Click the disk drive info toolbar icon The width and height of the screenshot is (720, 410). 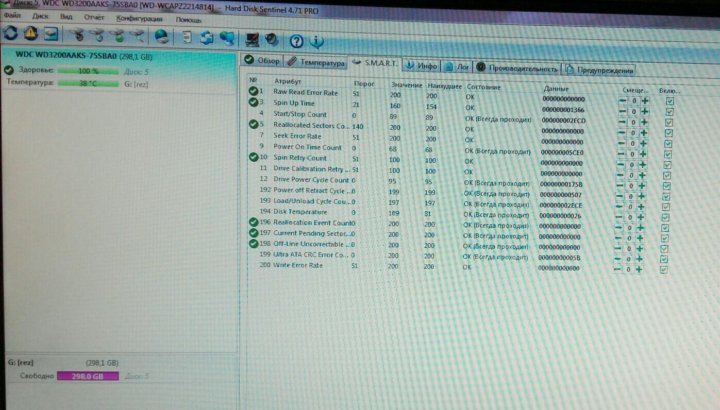click(x=51, y=34)
